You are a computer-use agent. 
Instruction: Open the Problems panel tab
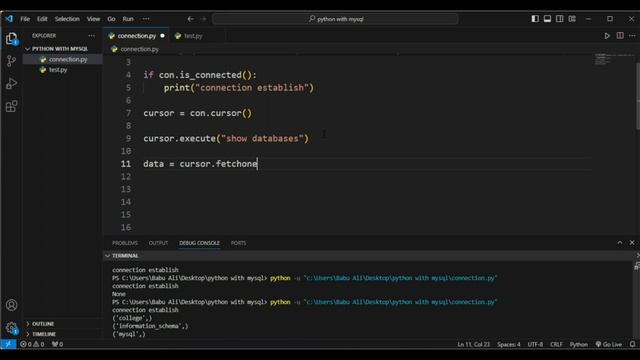(125, 243)
